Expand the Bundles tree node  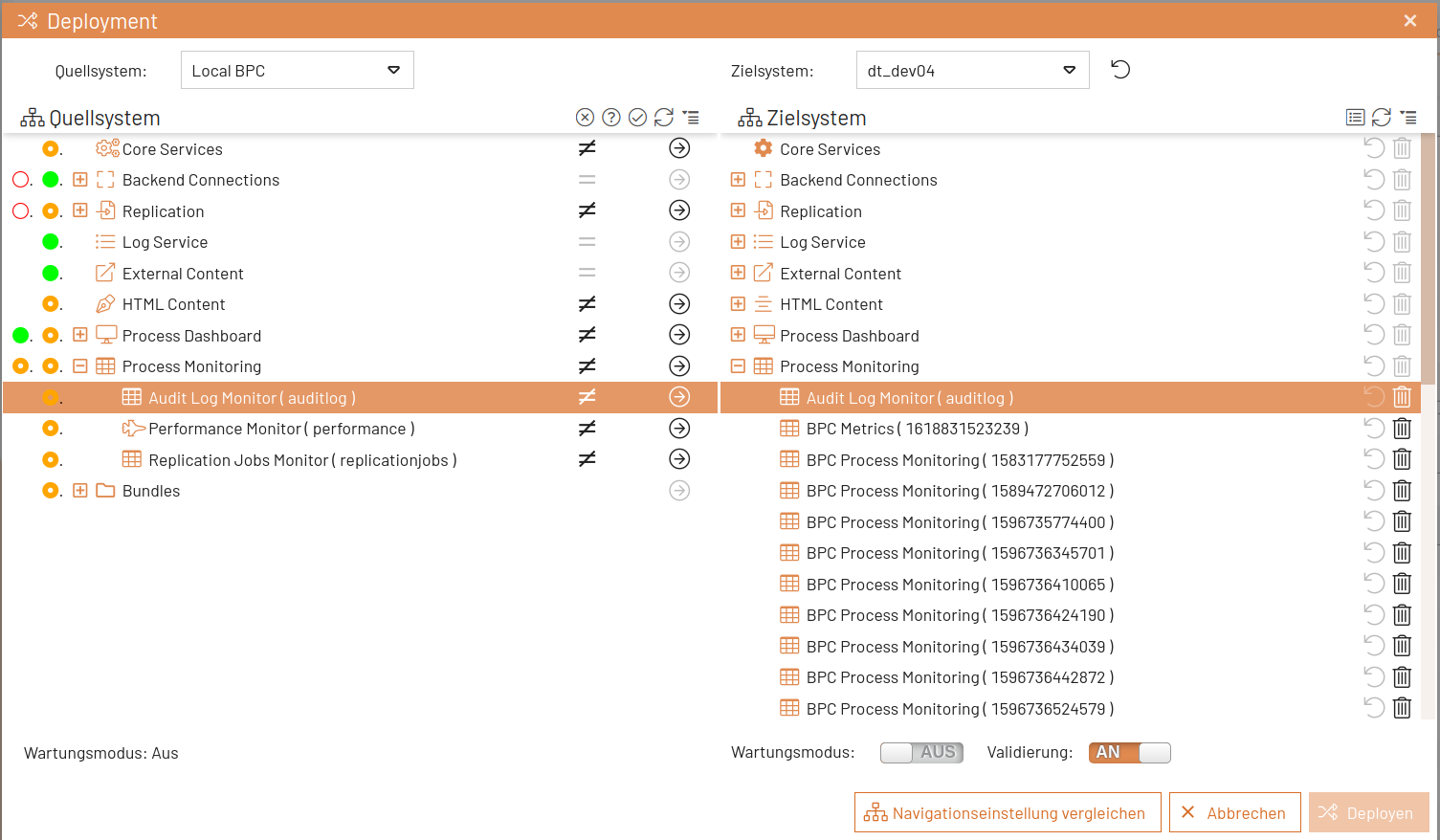coord(80,490)
